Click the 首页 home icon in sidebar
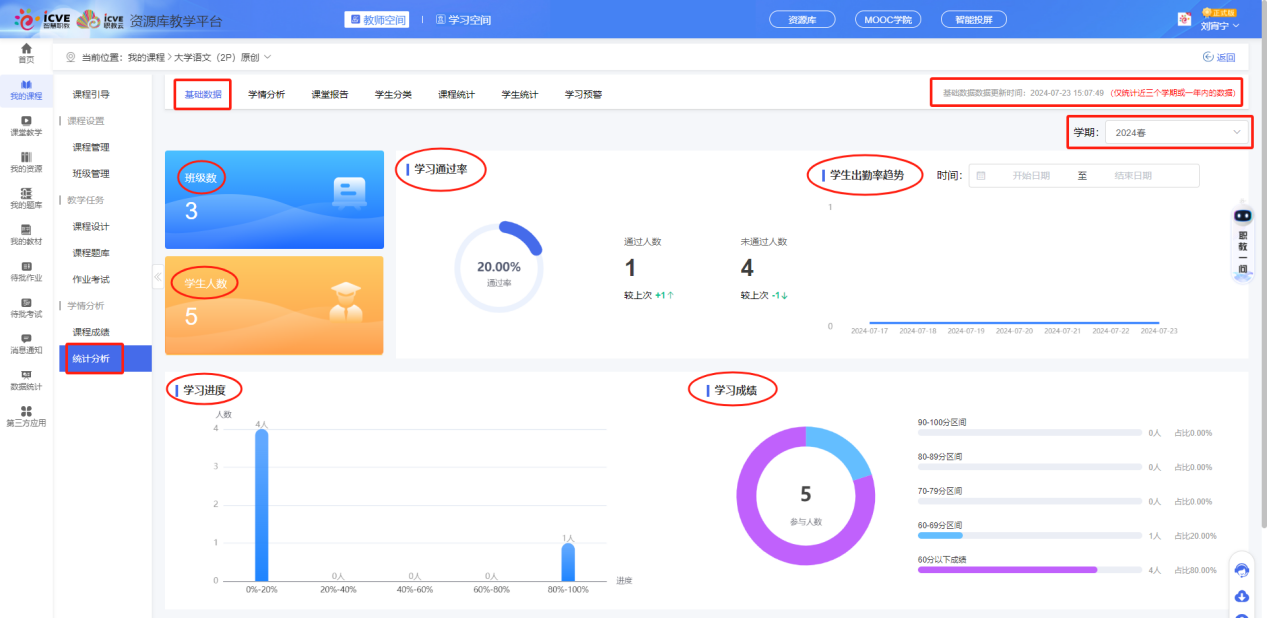 point(26,52)
